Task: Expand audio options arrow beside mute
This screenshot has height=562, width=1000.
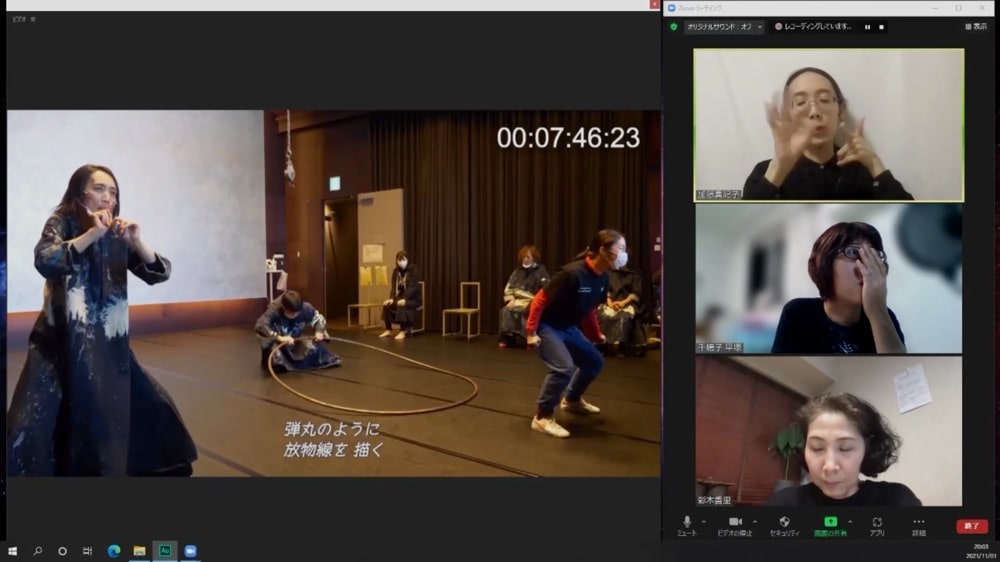Action: coord(704,521)
